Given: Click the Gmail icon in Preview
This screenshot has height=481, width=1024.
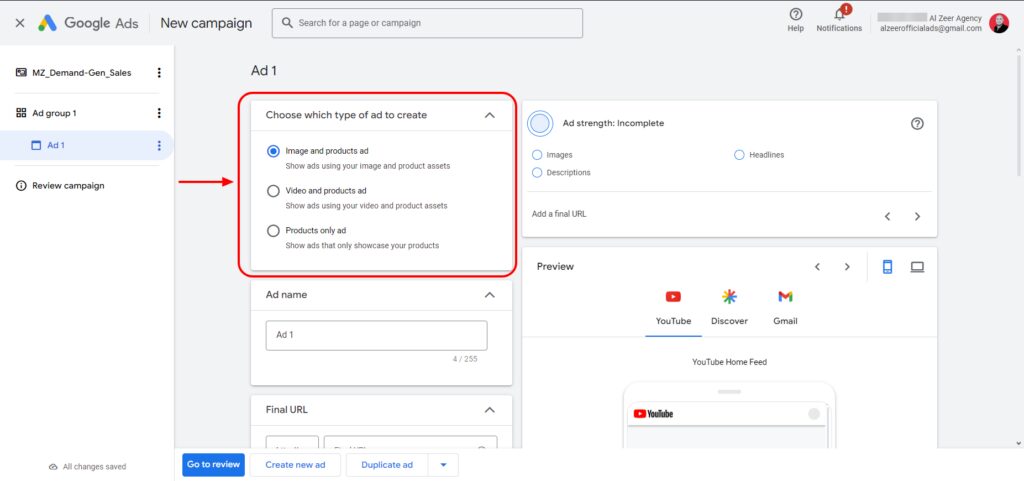Looking at the screenshot, I should (x=785, y=297).
